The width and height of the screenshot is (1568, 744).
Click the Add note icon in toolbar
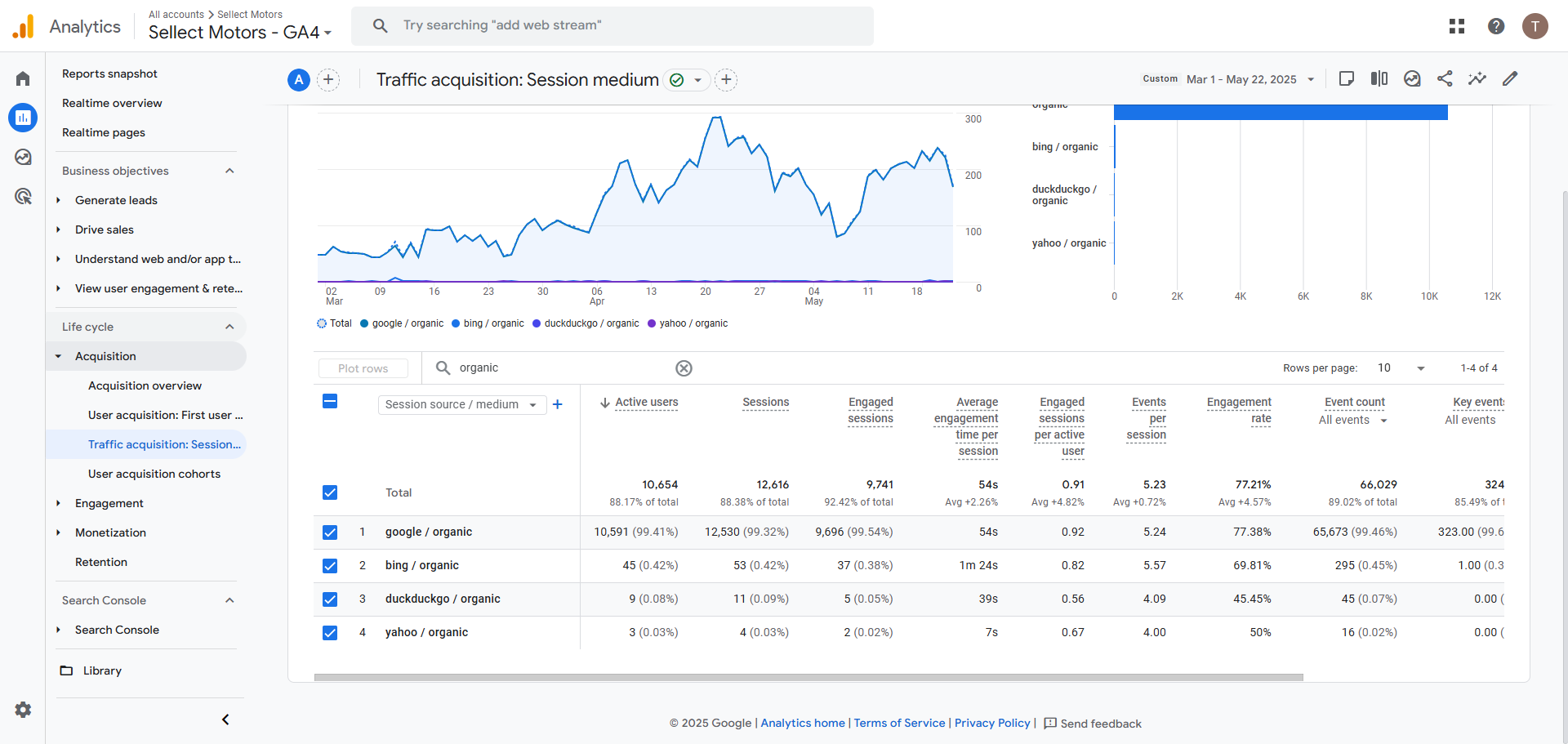(x=1347, y=79)
